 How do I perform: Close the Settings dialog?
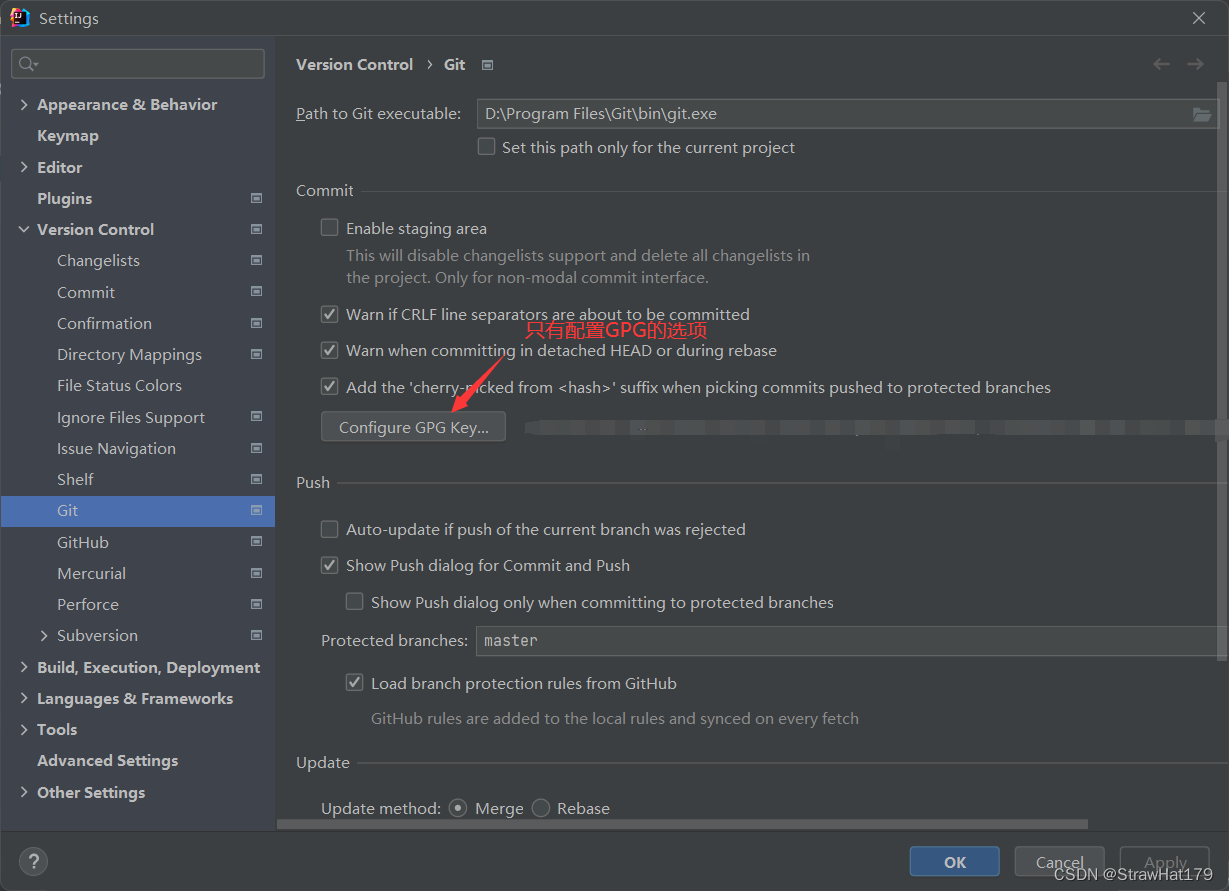tap(1199, 18)
